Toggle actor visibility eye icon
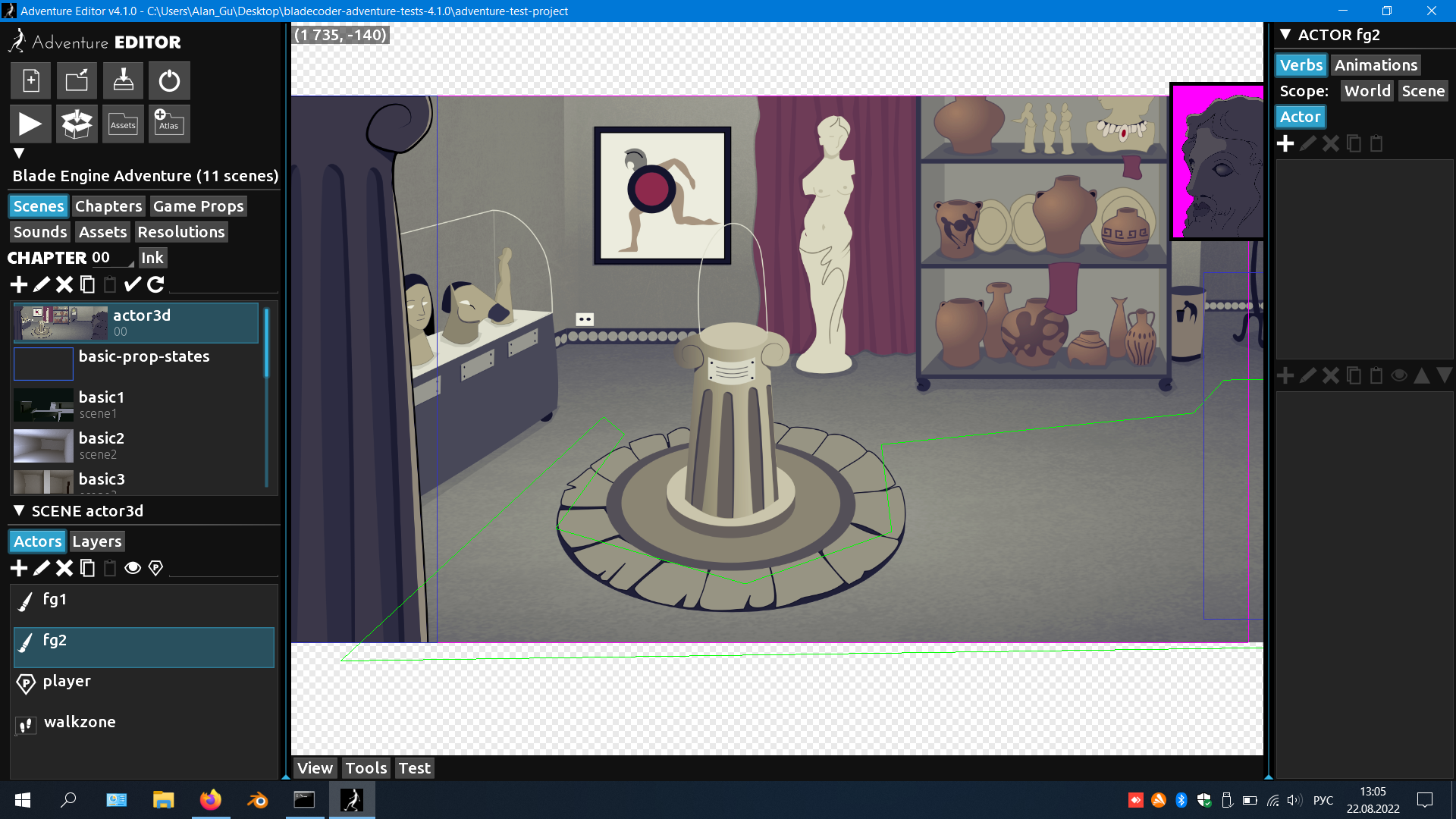Image resolution: width=1456 pixels, height=819 pixels. pyautogui.click(x=133, y=568)
